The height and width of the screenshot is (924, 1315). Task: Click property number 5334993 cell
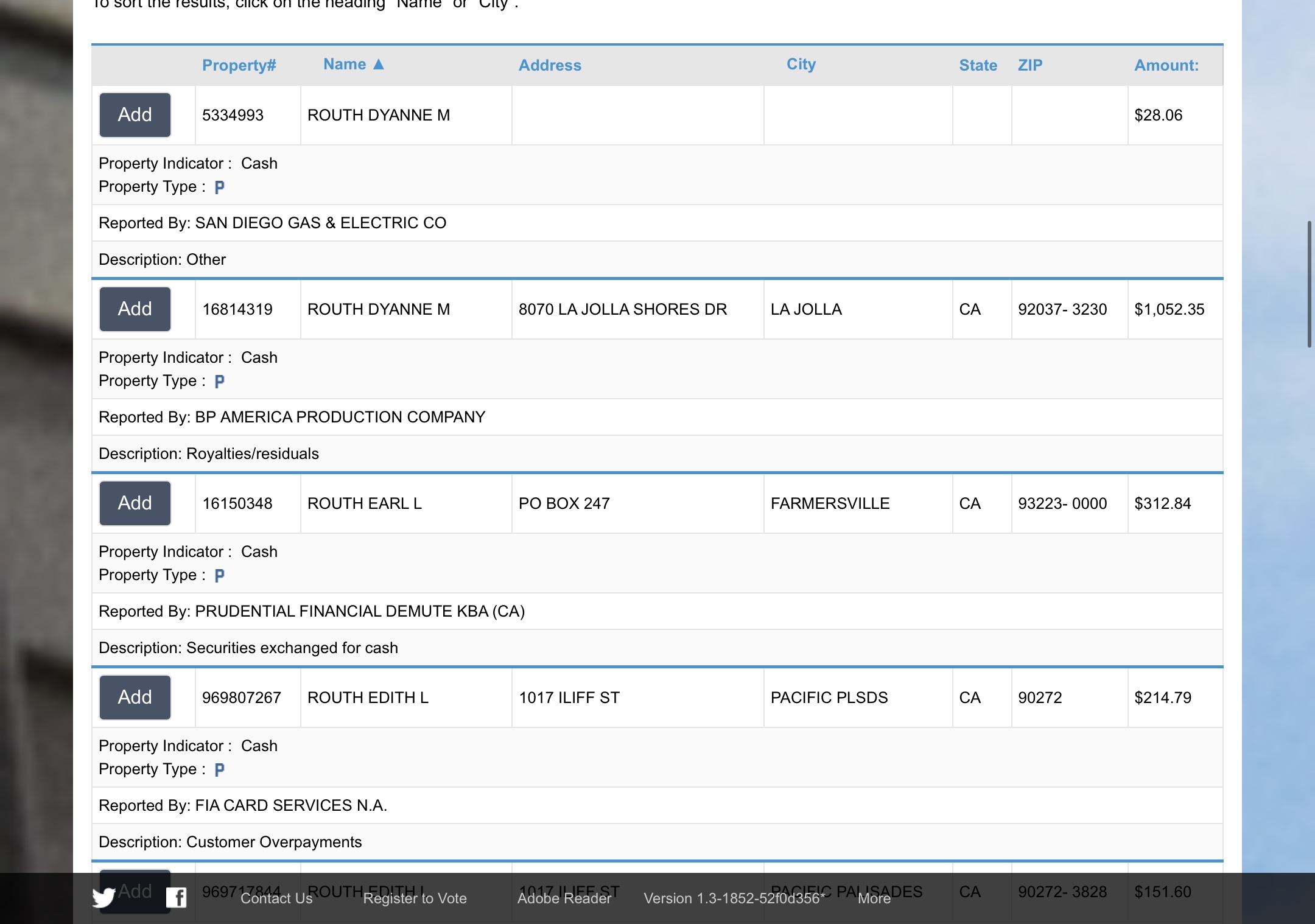(x=248, y=115)
